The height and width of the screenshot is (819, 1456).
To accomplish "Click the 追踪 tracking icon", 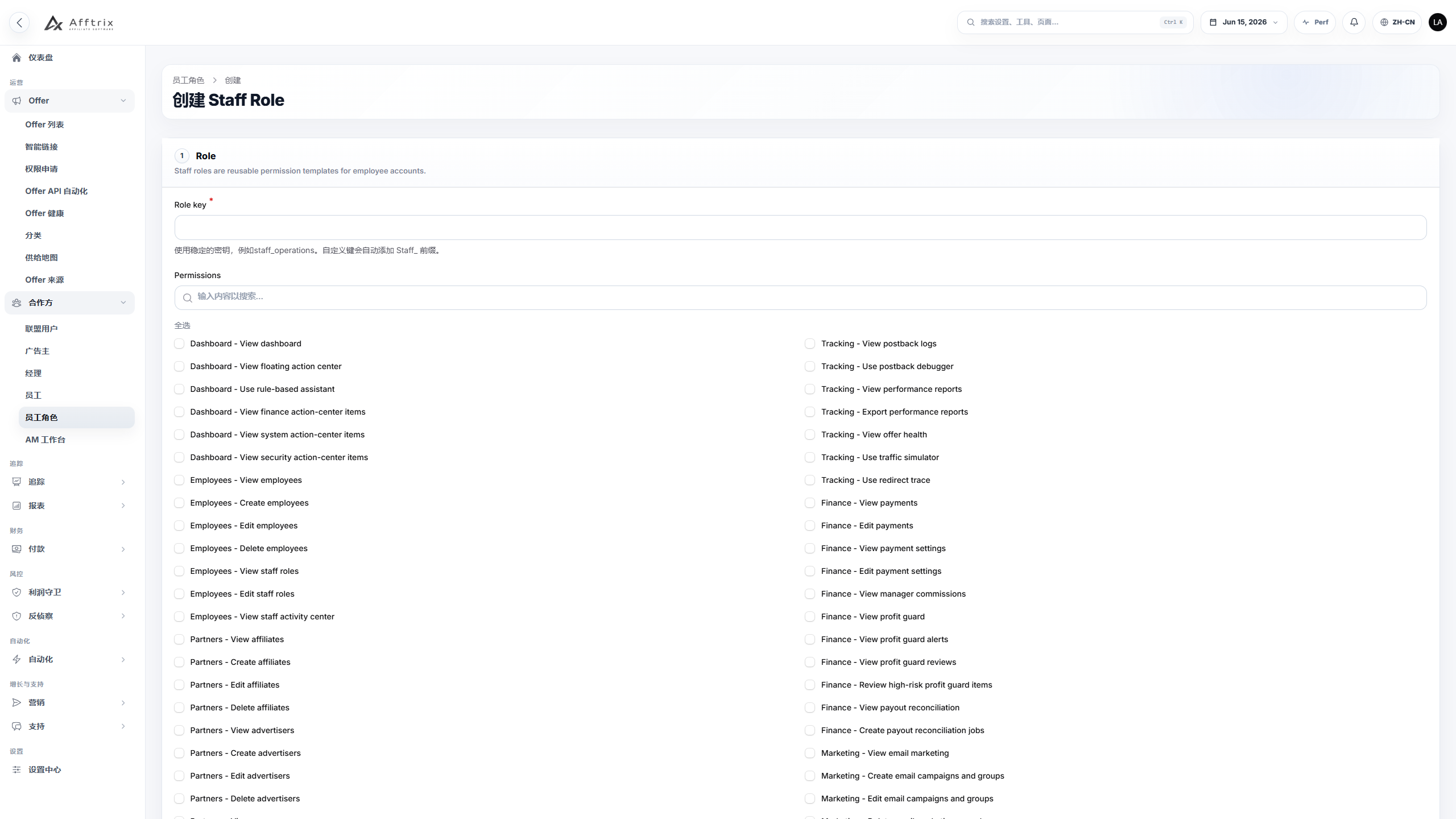I will [x=16, y=482].
